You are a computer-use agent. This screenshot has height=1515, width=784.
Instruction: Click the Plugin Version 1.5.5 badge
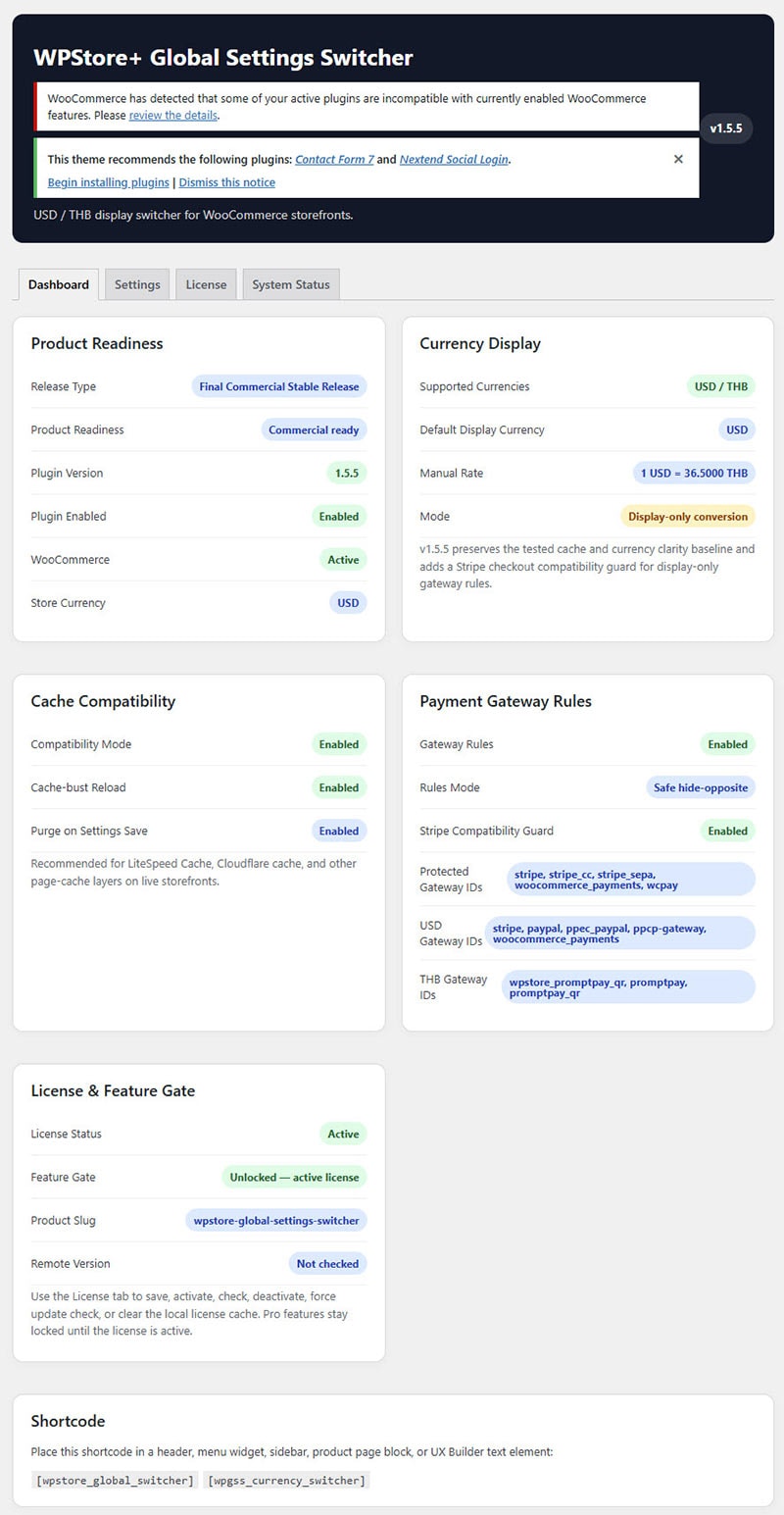[347, 473]
